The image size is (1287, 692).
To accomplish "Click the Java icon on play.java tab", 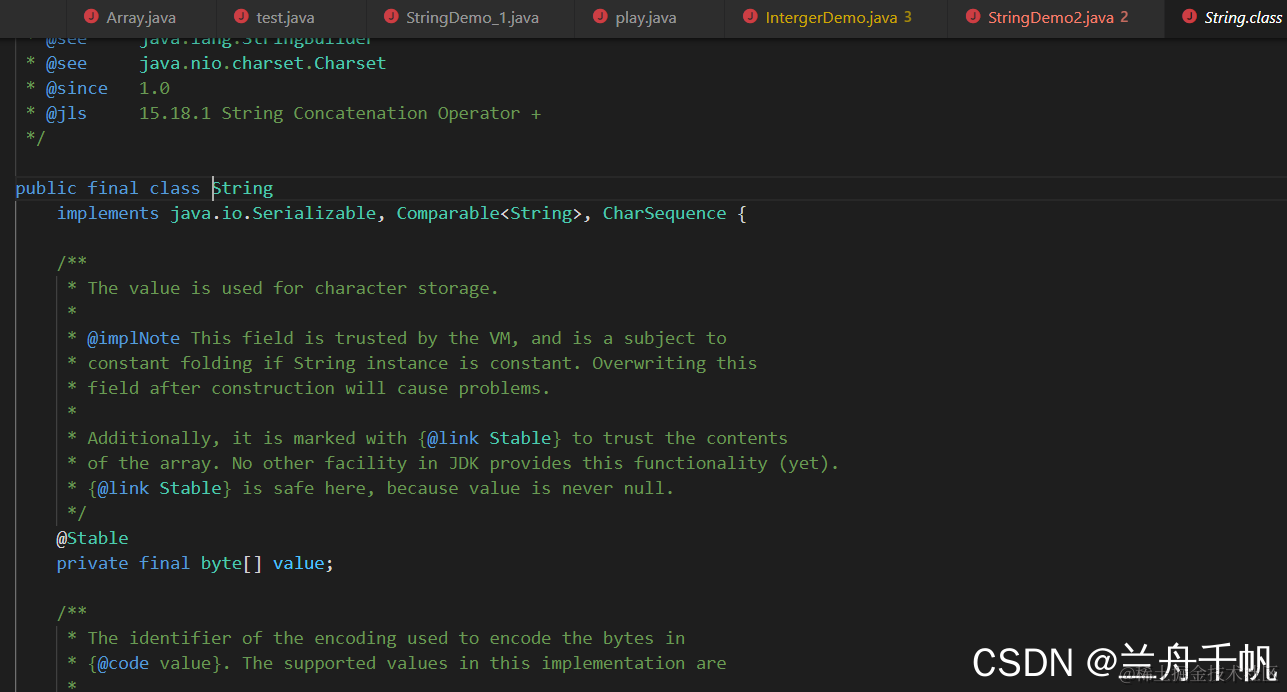I will point(600,17).
